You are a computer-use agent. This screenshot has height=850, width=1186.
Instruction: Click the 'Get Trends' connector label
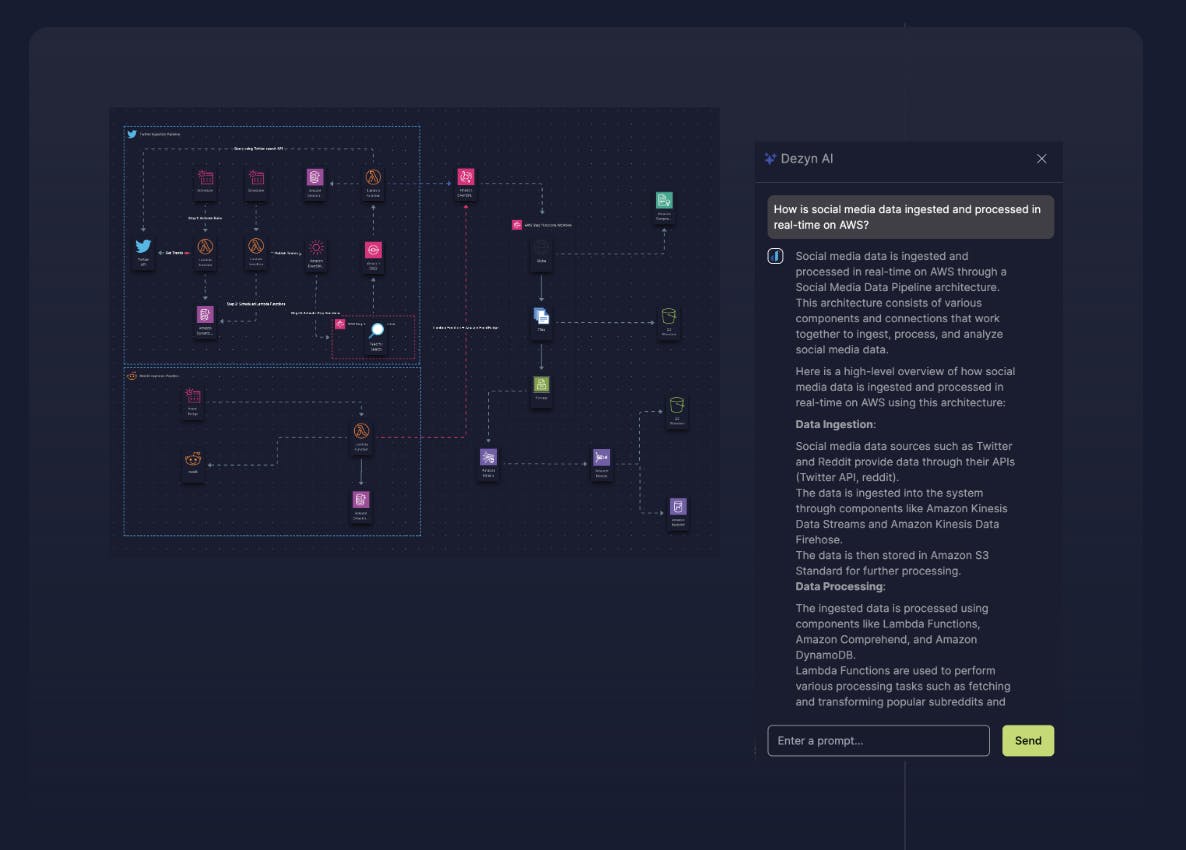point(175,253)
